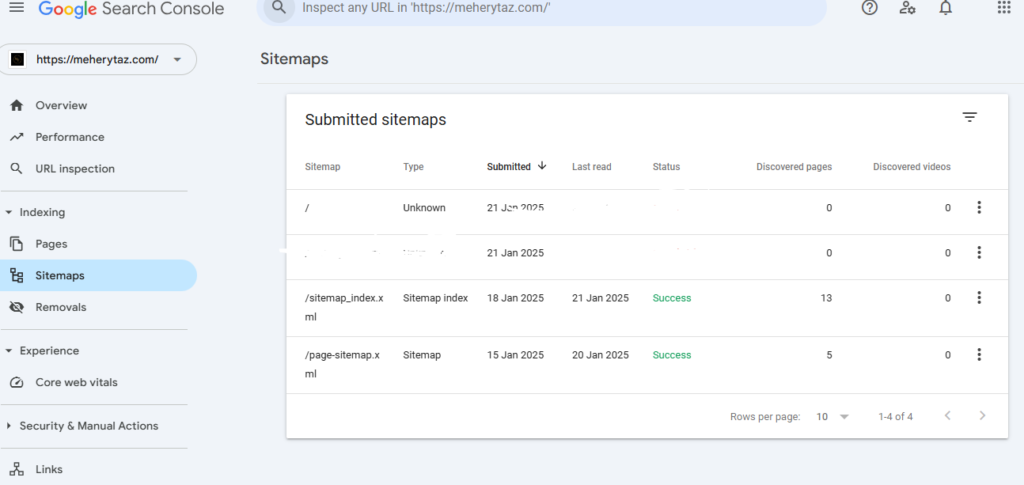Expand Security & Manual Actions section

coord(8,426)
